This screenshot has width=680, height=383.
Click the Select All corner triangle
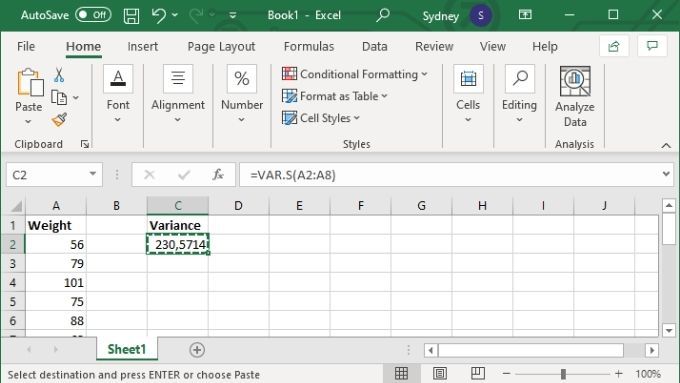[x=16, y=206]
